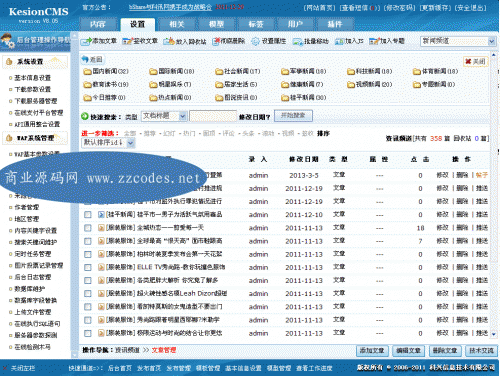Click the 技术交流 button
Image resolution: width=500 pixels, height=376 pixels.
(481, 351)
